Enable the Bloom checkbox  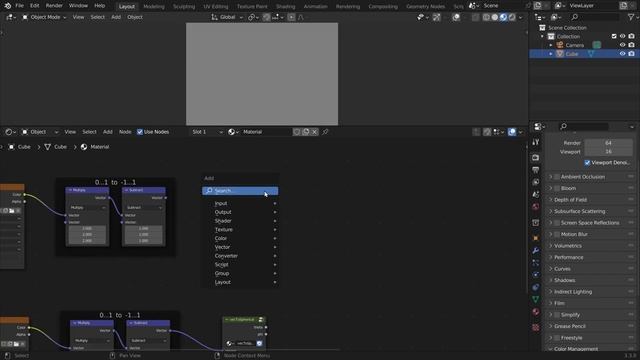[x=557, y=188]
